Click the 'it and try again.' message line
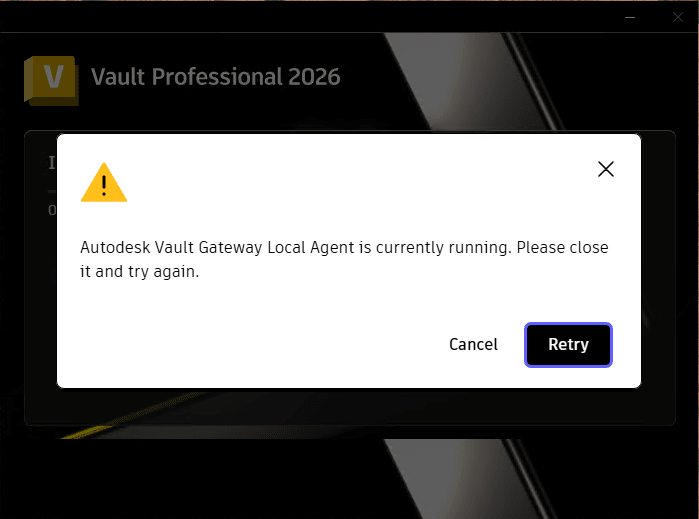The image size is (699, 519). (x=140, y=272)
